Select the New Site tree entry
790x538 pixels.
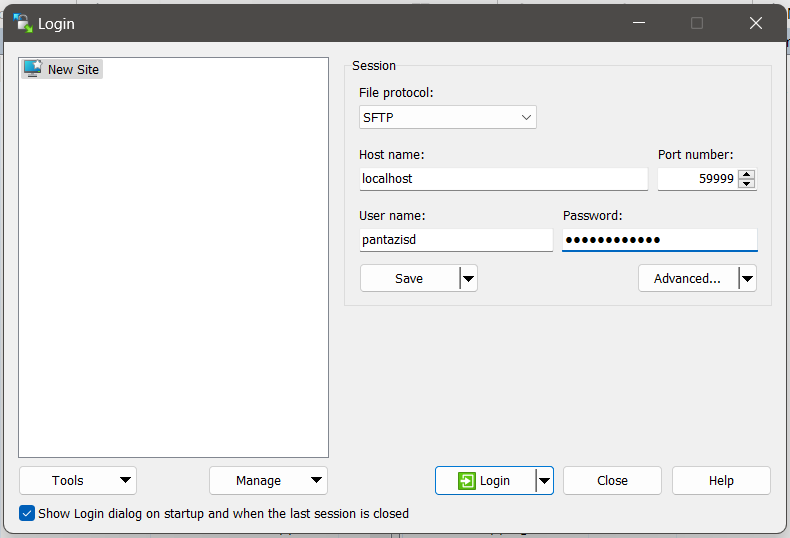[x=73, y=70]
